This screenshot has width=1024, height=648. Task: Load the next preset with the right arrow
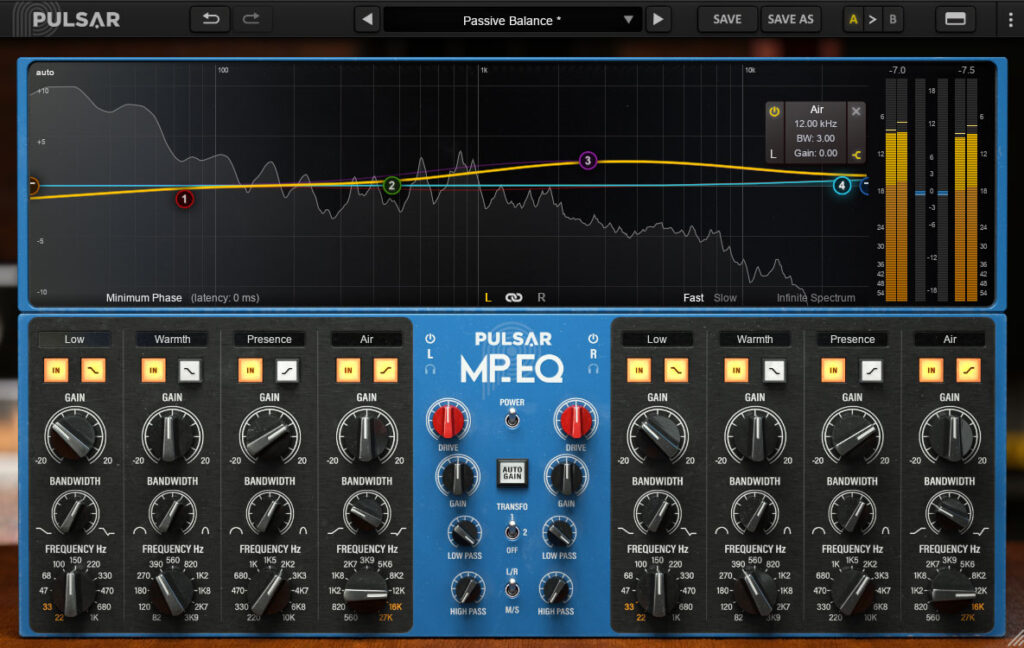(657, 19)
